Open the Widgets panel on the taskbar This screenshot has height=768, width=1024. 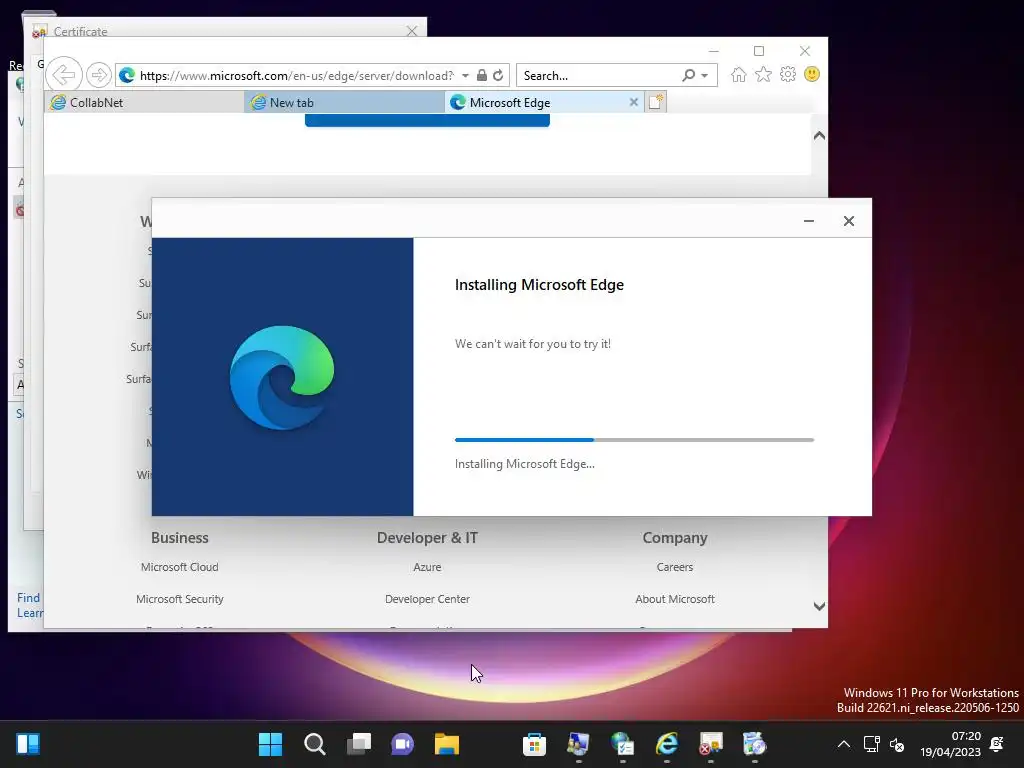pos(28,744)
